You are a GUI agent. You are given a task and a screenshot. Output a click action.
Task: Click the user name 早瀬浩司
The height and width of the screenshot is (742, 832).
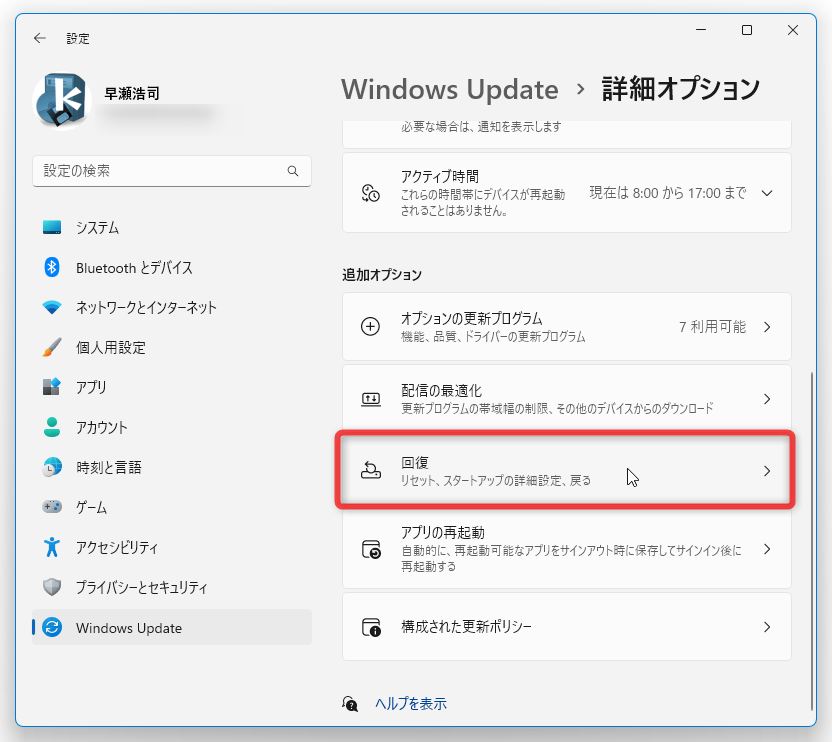[132, 93]
